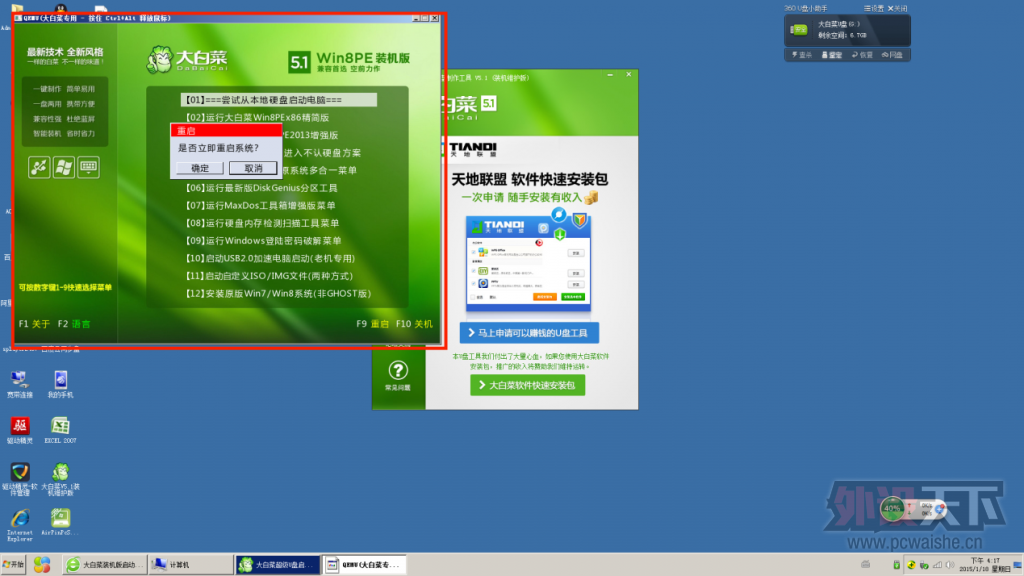Click the taskbar clock showing 4:17
1024x576 pixels.
click(985, 565)
